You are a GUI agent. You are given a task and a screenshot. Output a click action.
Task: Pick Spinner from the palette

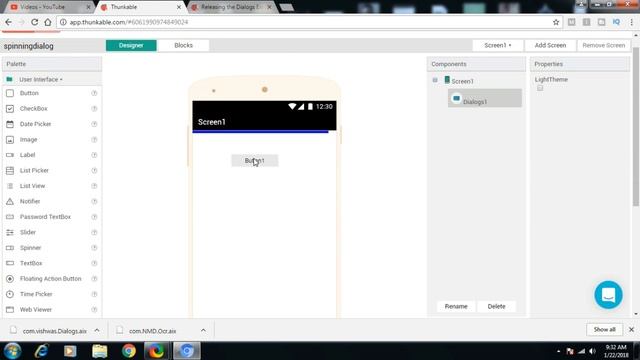pyautogui.click(x=30, y=248)
